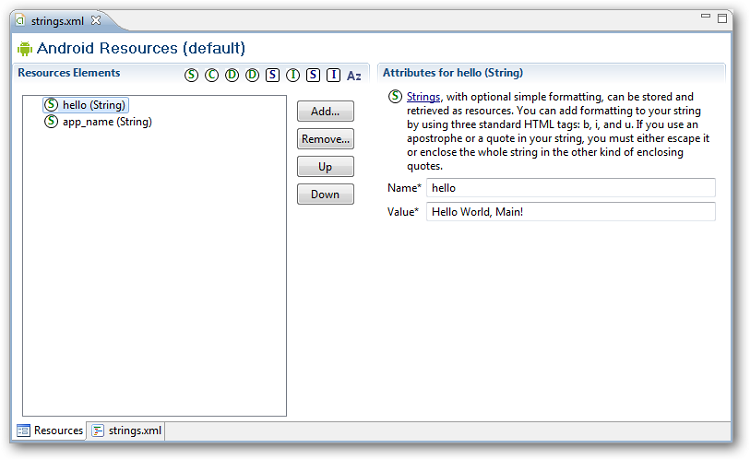
Task: Toggle the first circled D Dimension filter
Action: 232,75
